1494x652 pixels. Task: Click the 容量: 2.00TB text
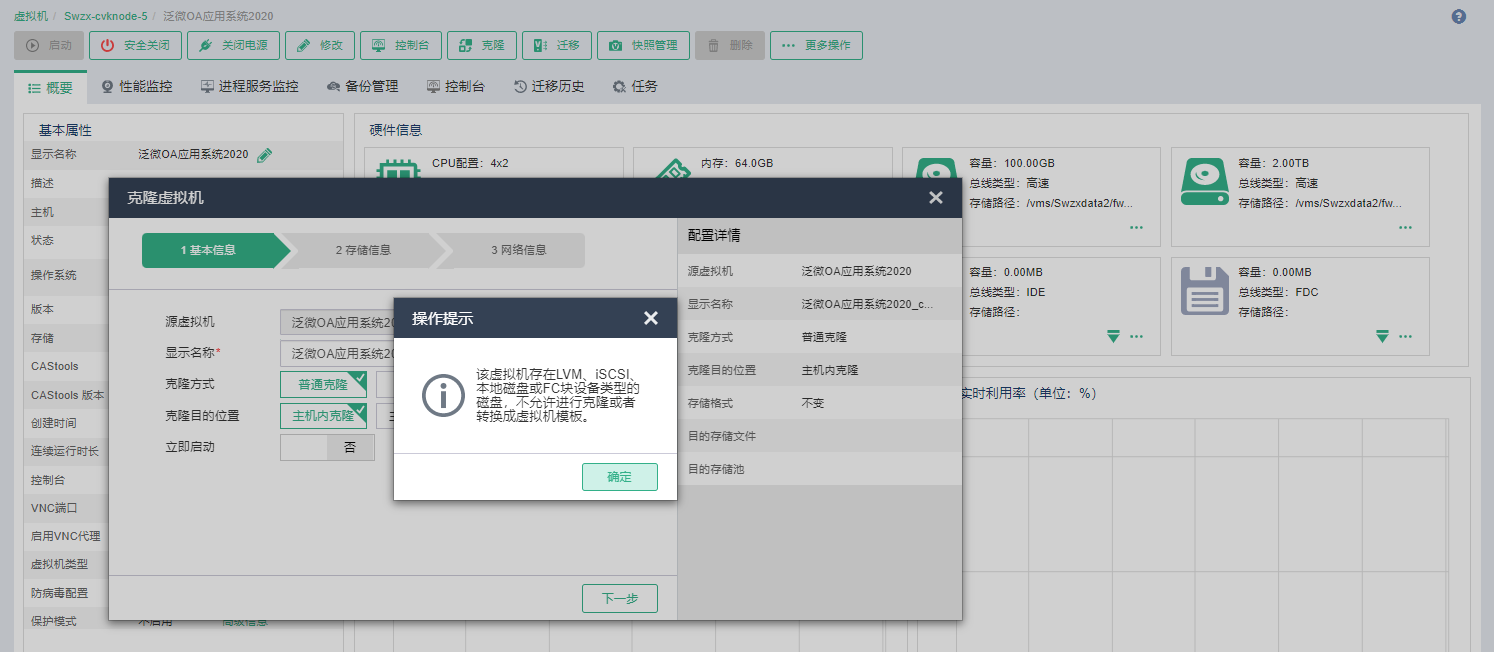1272,163
